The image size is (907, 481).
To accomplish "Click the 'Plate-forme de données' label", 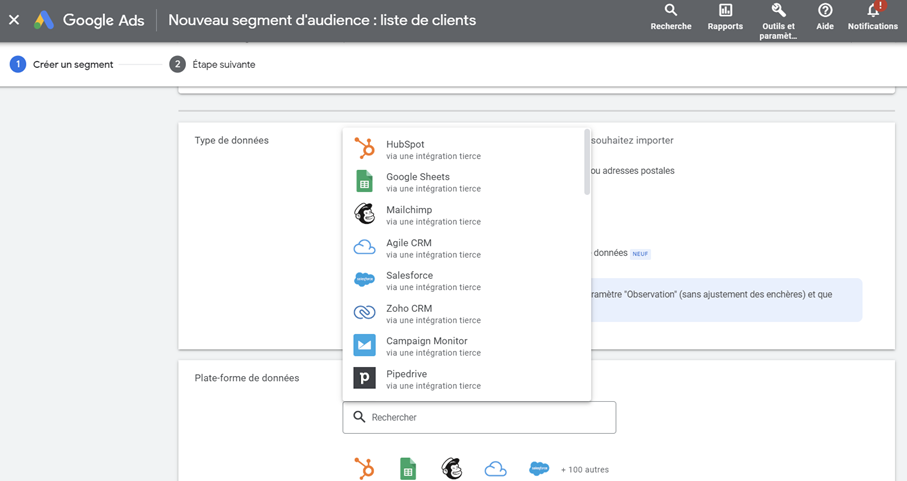I will point(247,378).
